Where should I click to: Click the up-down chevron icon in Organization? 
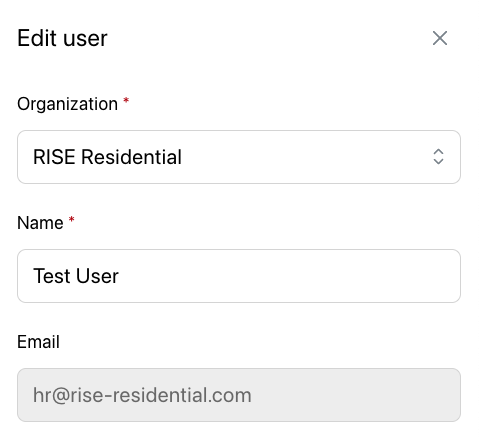click(x=438, y=157)
